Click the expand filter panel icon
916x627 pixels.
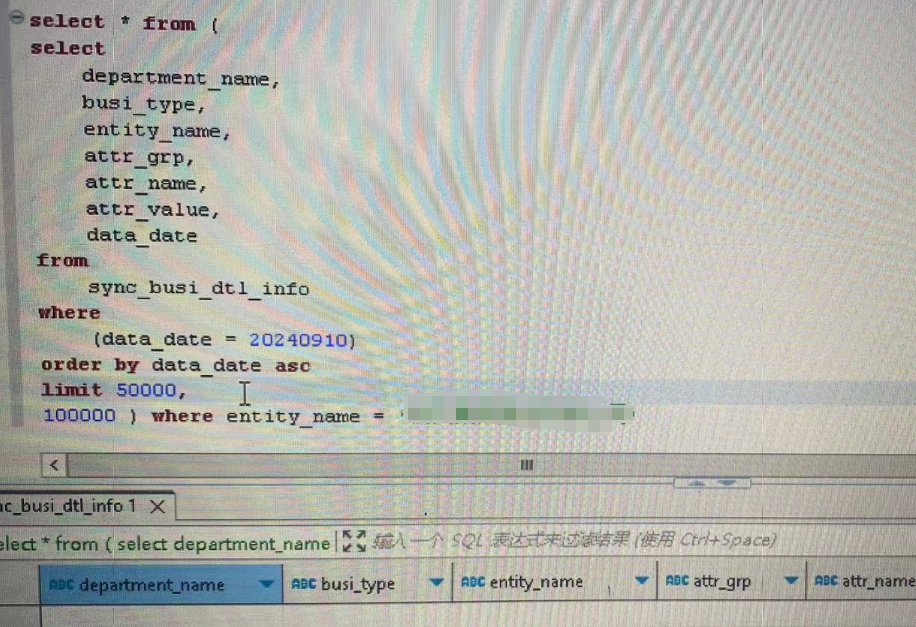click(x=354, y=541)
